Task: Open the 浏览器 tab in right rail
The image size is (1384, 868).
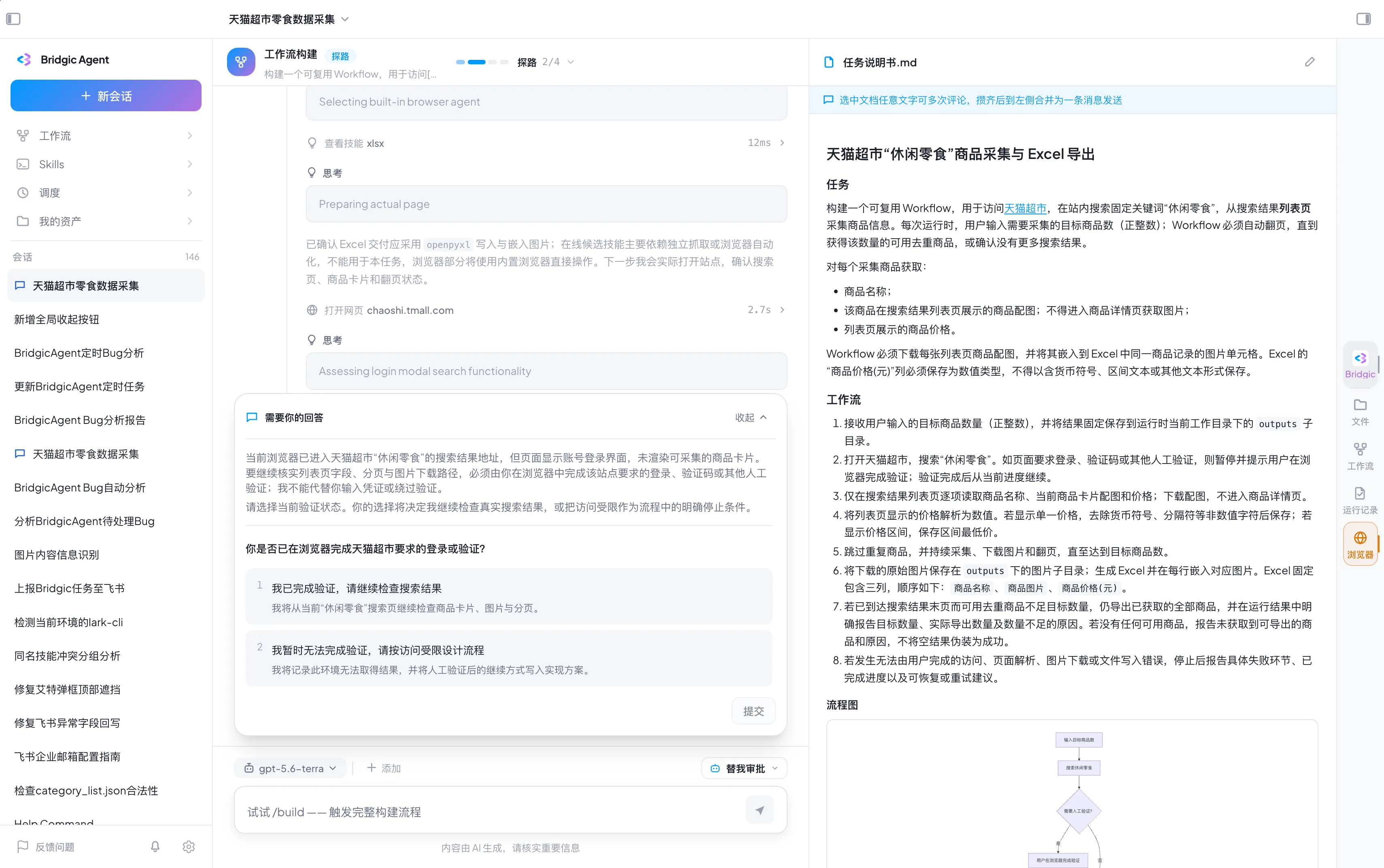Action: (1361, 544)
